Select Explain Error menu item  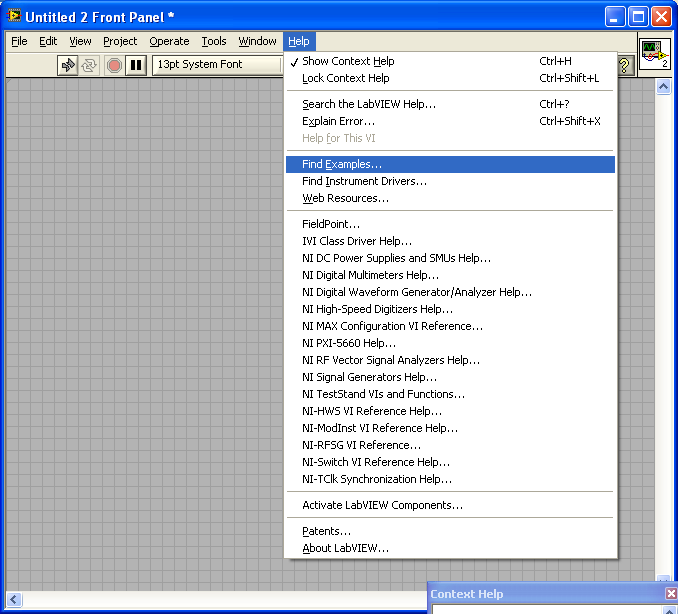pyautogui.click(x=450, y=121)
